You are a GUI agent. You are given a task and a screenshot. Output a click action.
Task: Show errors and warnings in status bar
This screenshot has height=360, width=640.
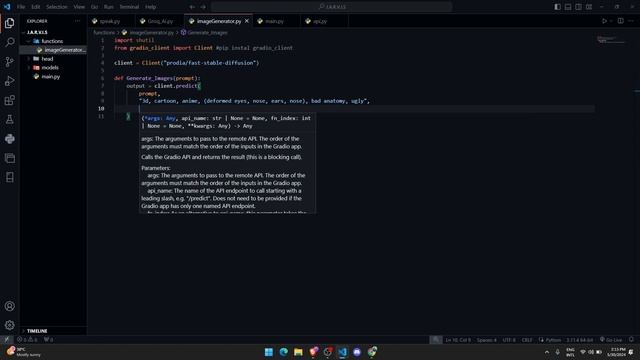[x=27, y=340]
